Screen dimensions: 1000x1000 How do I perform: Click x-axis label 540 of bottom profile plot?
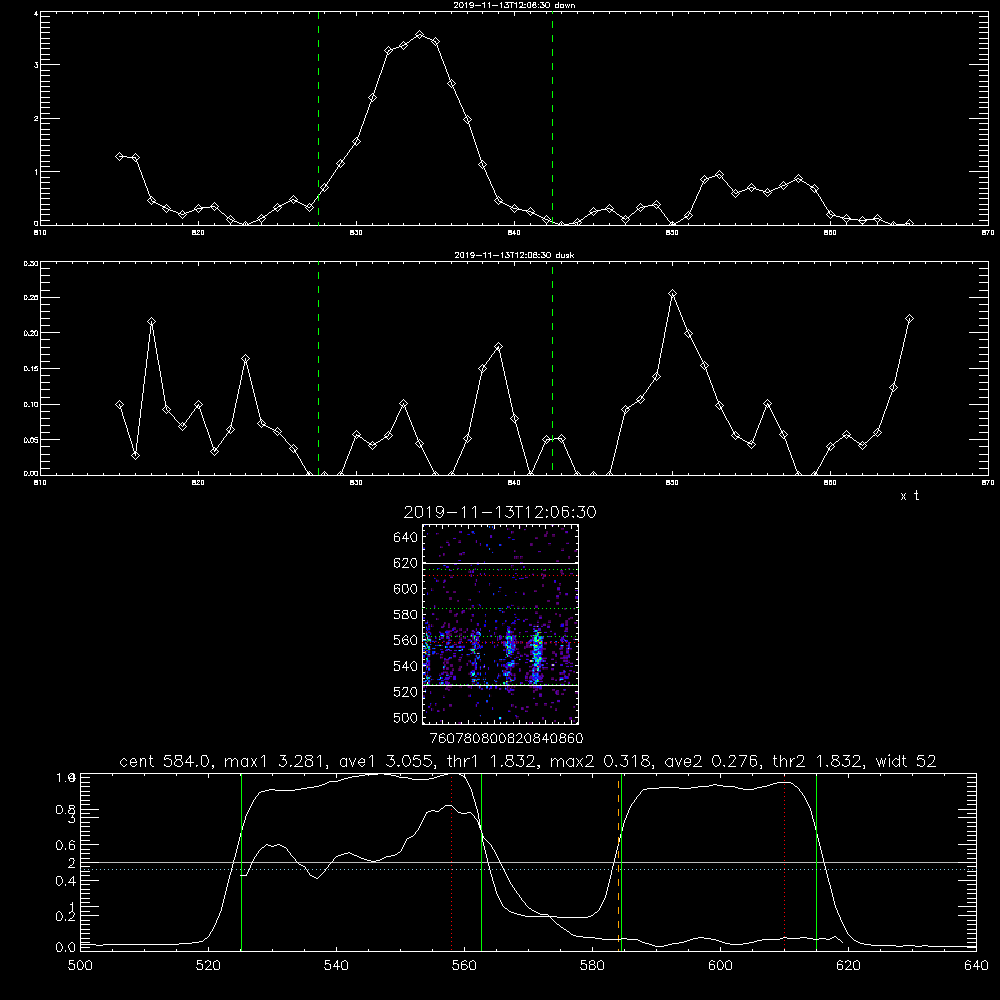[336, 966]
